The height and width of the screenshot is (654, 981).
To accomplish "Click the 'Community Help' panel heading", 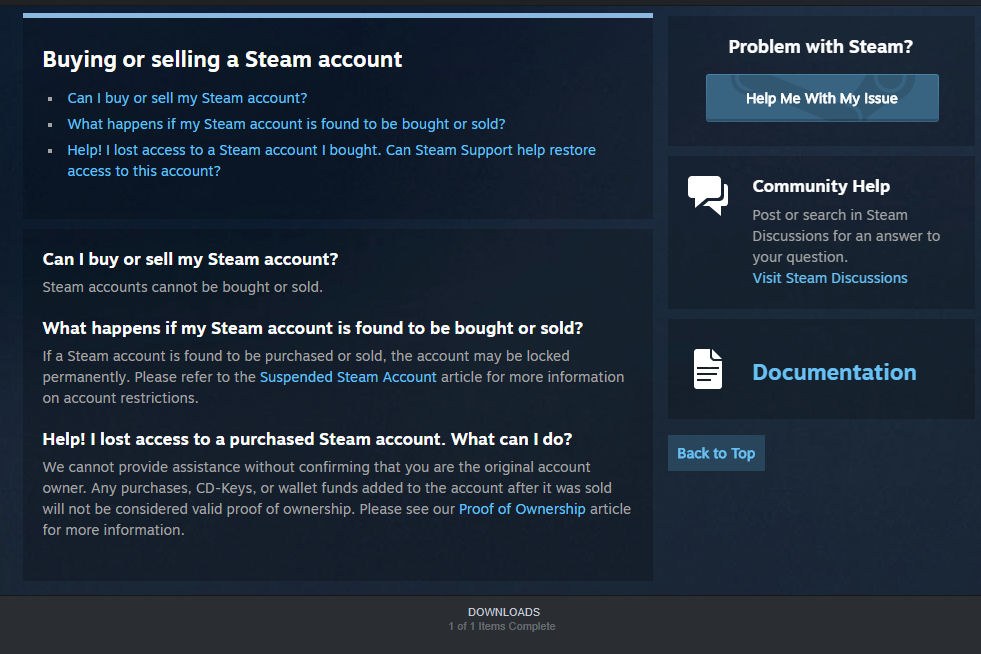I will coord(820,186).
